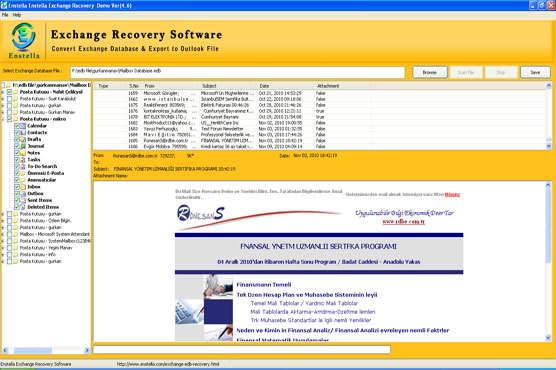Viewport: 556px width, 370px height.
Task: Open the www.rdbe.com.tr link in the preview
Action: (x=403, y=222)
